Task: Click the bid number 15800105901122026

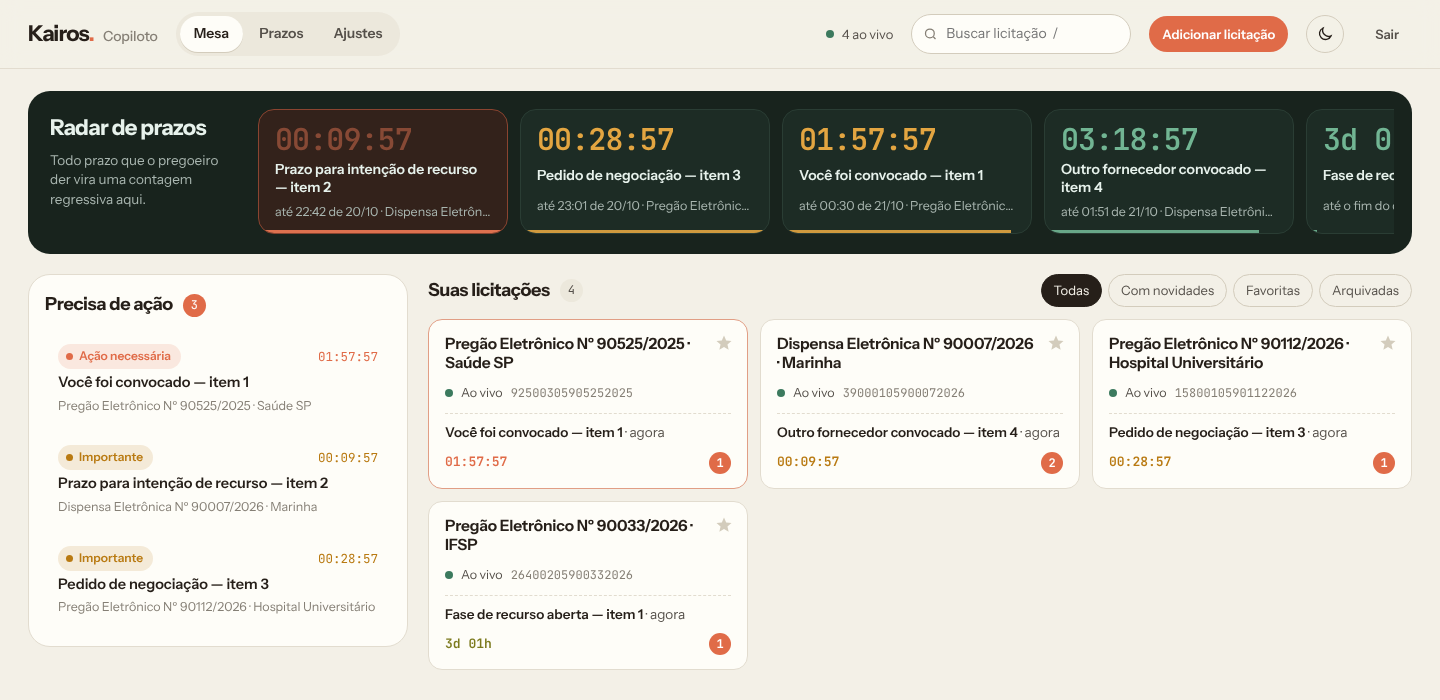Action: coord(1235,393)
